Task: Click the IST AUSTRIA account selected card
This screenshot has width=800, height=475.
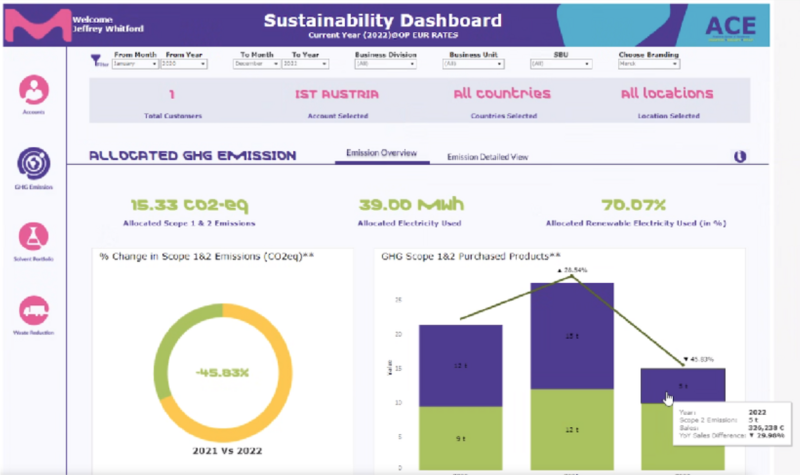Action: pos(336,103)
